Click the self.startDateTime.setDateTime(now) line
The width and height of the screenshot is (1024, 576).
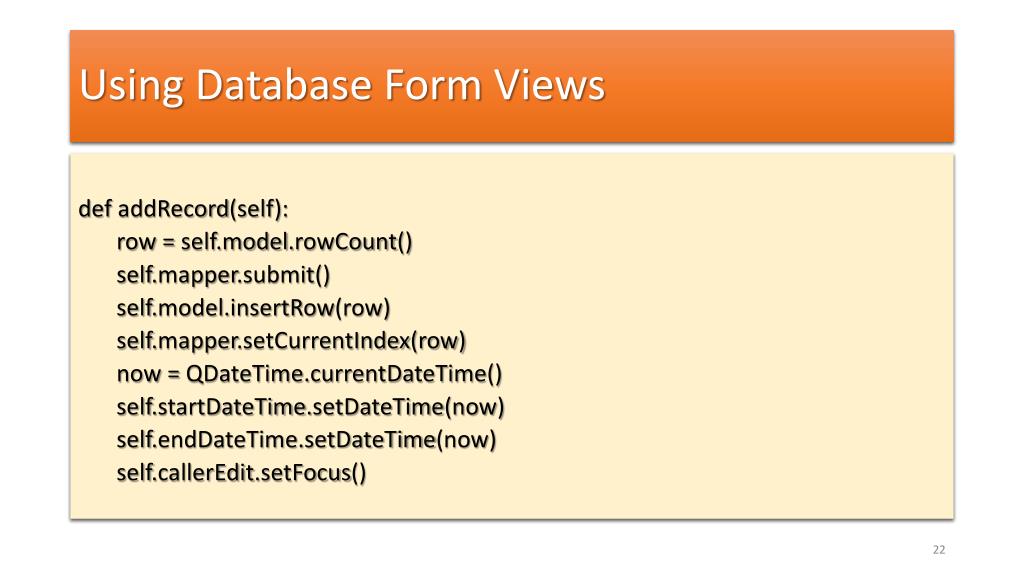pos(311,407)
